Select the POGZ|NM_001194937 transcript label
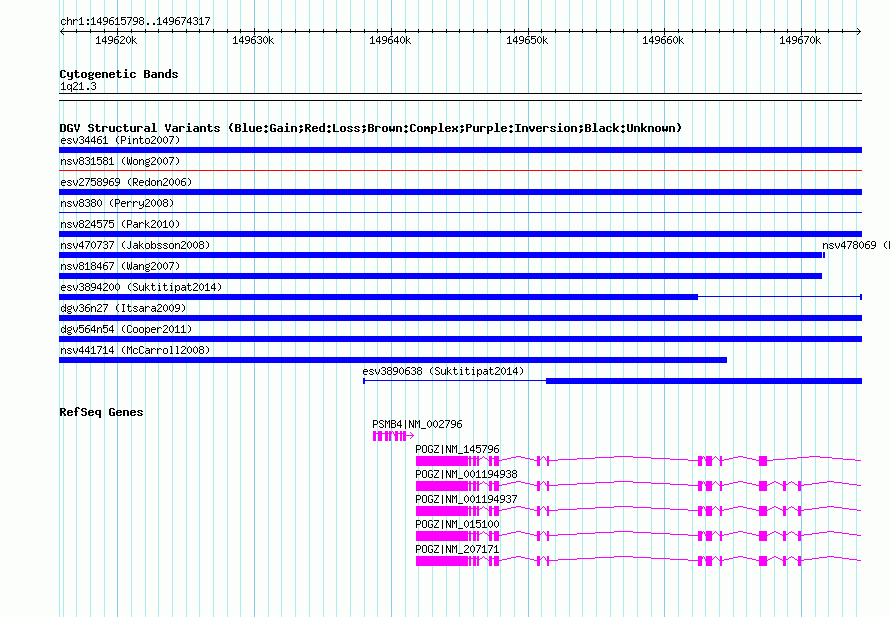Image resolution: width=890 pixels, height=617 pixels. tap(466, 499)
